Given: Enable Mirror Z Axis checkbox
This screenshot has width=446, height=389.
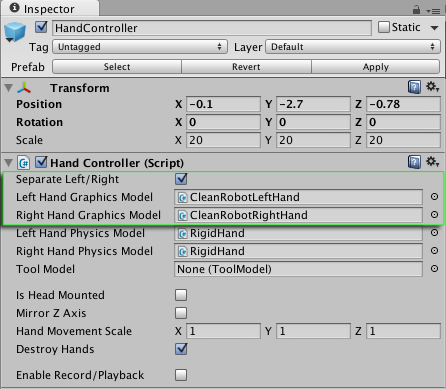Looking at the screenshot, I should click(x=181, y=313).
